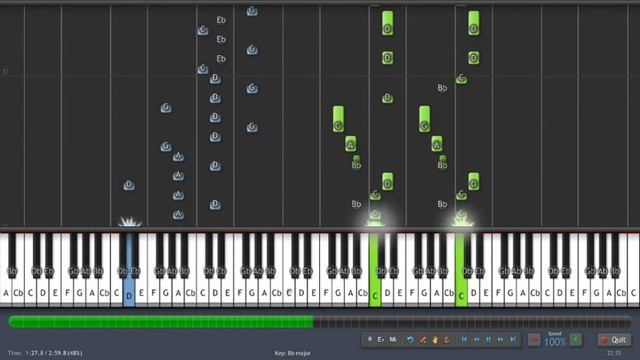Skip back to the song's beginning
Image resolution: width=640 pixels, height=360 pixels.
coord(464,340)
